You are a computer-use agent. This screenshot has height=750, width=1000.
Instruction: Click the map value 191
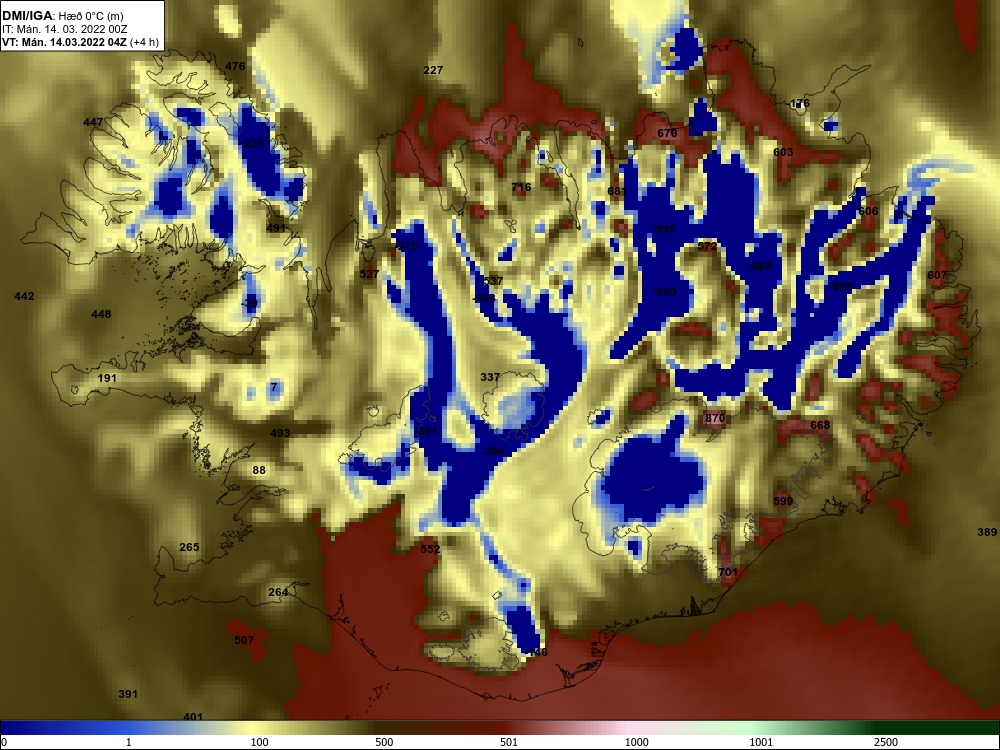(107, 378)
